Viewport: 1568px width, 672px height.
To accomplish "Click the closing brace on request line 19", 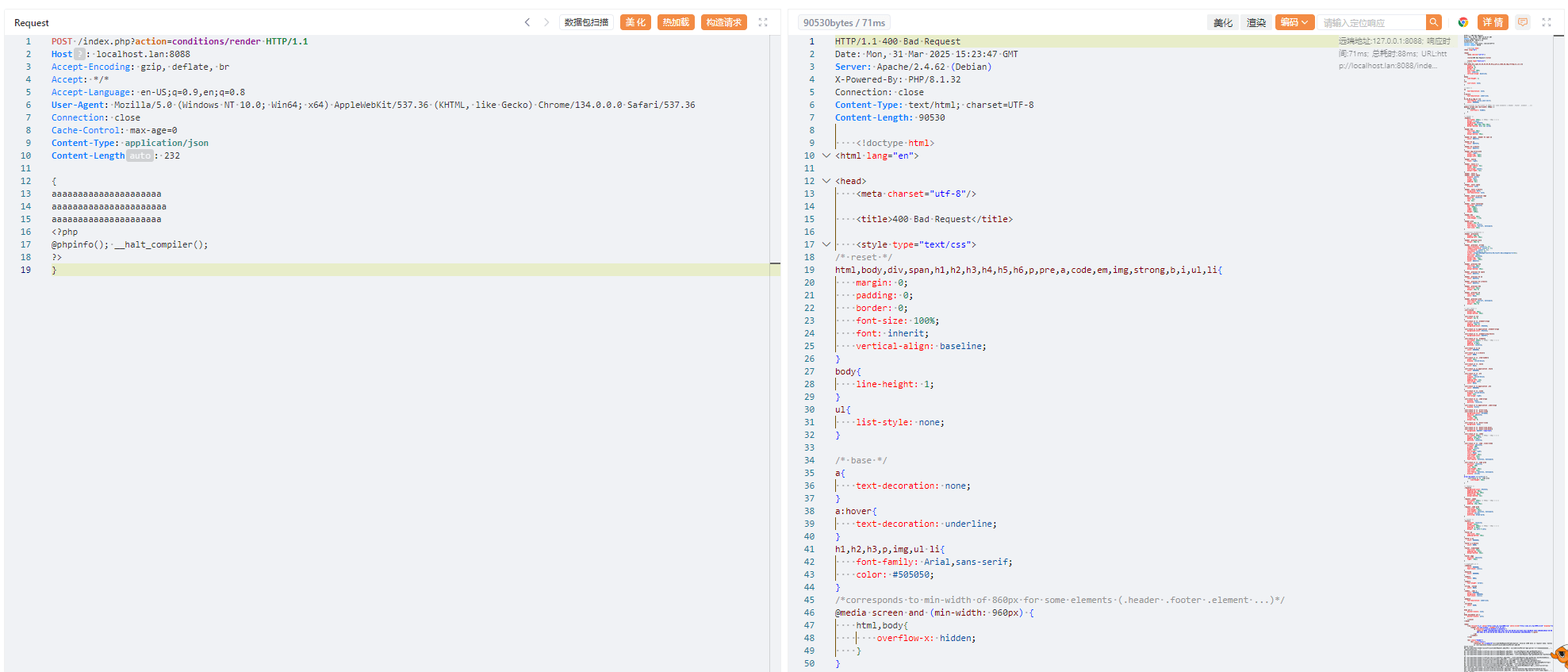I will [x=54, y=270].
